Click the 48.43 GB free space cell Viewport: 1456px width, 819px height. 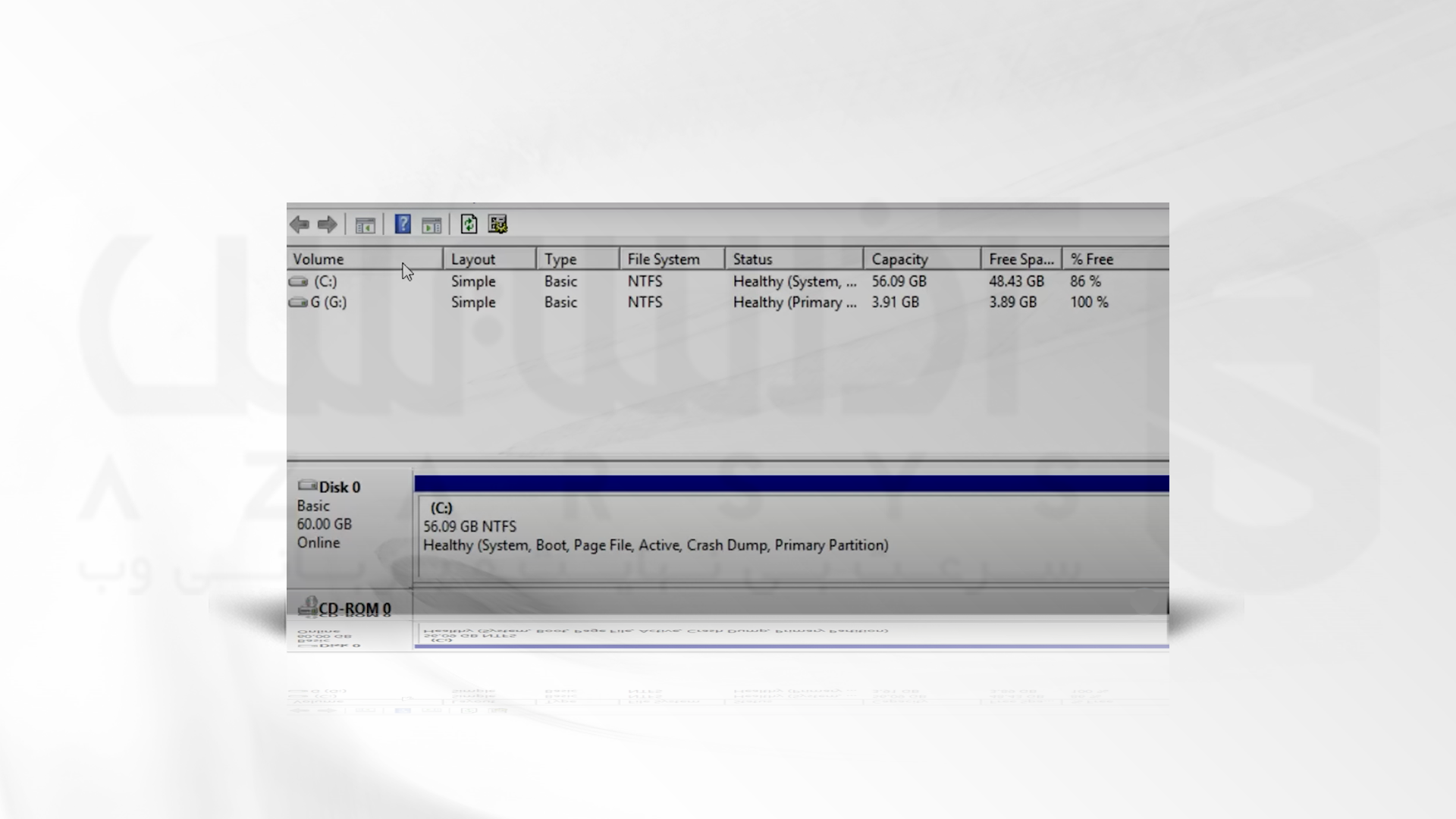1016,281
